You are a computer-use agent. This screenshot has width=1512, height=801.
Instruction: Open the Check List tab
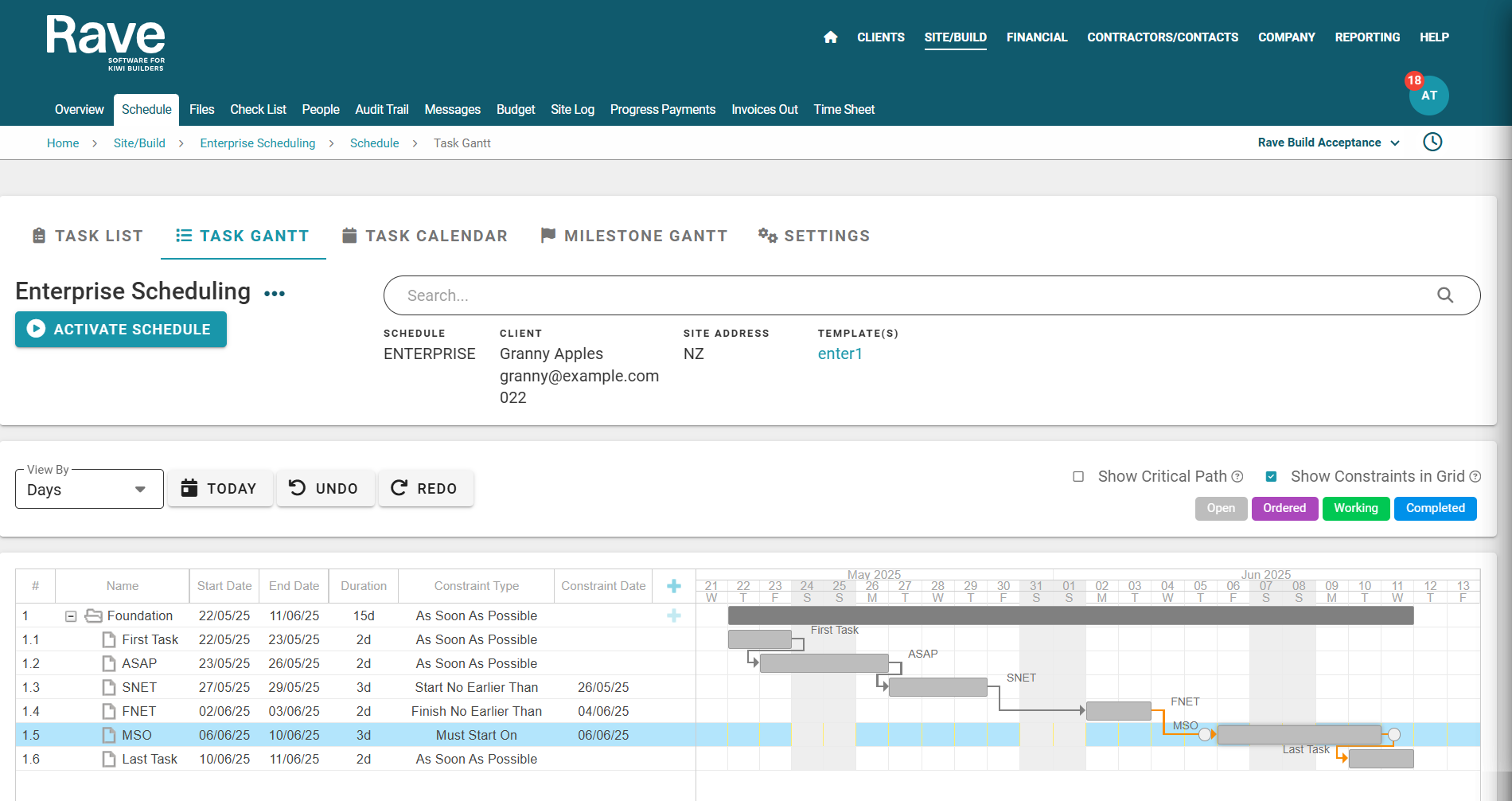(259, 110)
